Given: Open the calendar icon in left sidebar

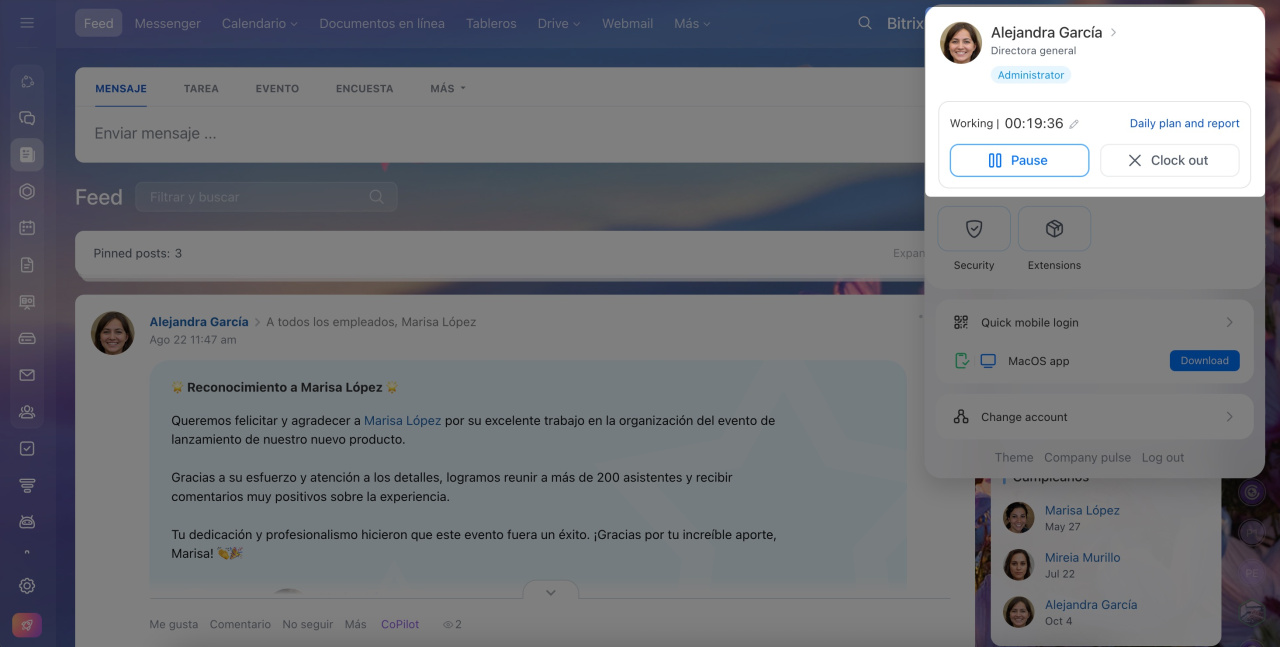Looking at the screenshot, I should tap(27, 228).
